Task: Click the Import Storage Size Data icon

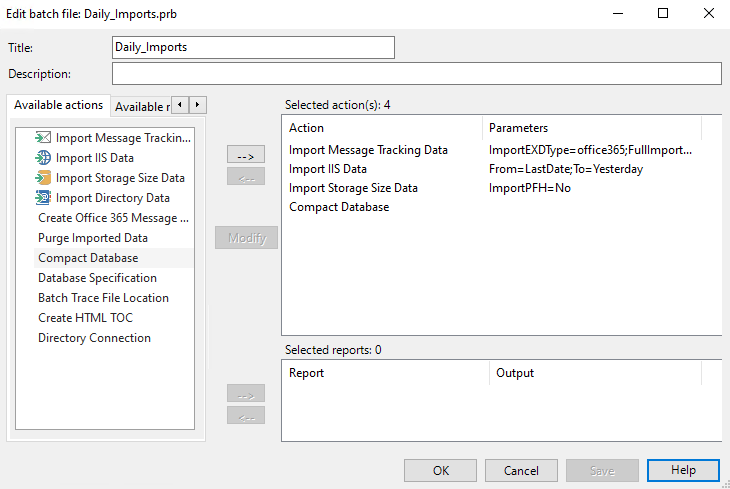Action: pyautogui.click(x=43, y=177)
